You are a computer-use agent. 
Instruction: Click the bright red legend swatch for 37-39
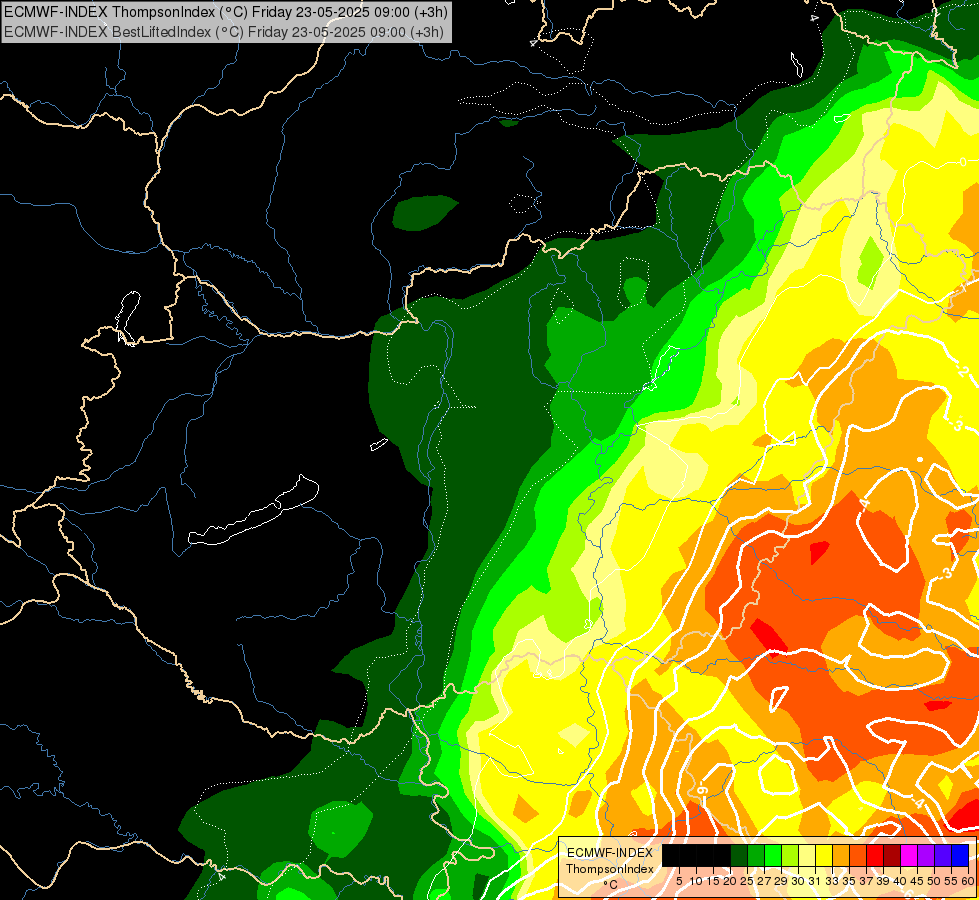click(x=875, y=855)
